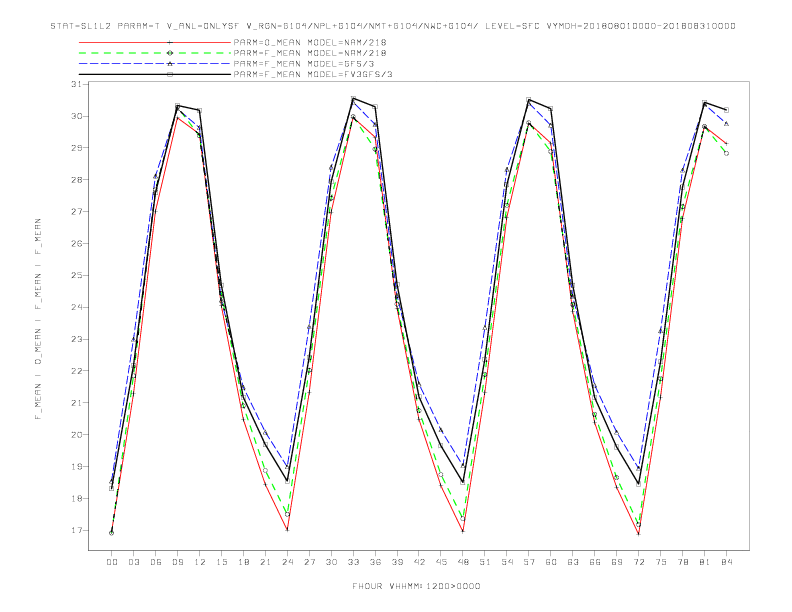Click y-axis tick label 23
This screenshot has width=792, height=612.
point(76,339)
